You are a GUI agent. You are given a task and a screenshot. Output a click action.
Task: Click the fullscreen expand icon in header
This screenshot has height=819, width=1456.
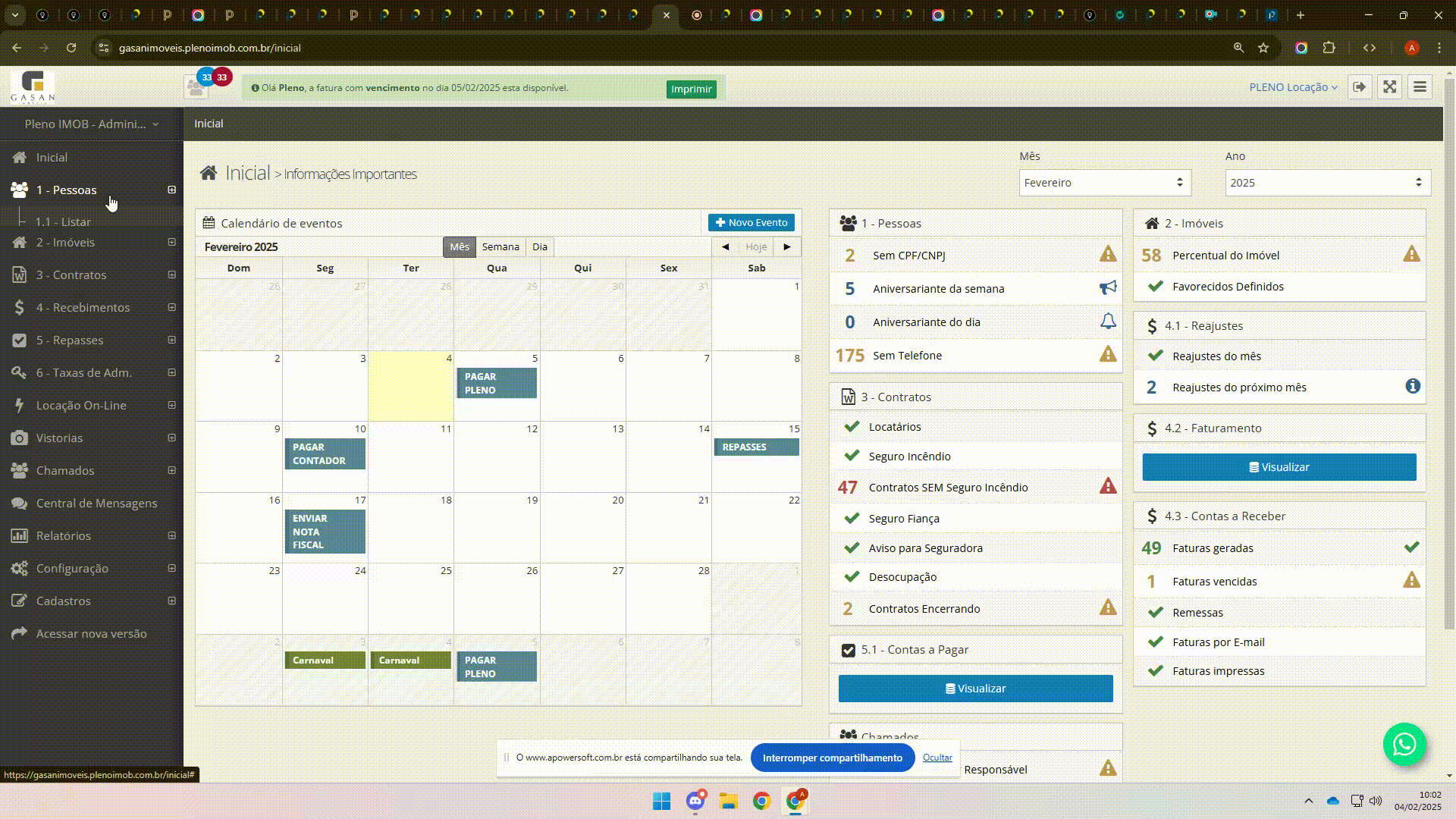(x=1389, y=87)
